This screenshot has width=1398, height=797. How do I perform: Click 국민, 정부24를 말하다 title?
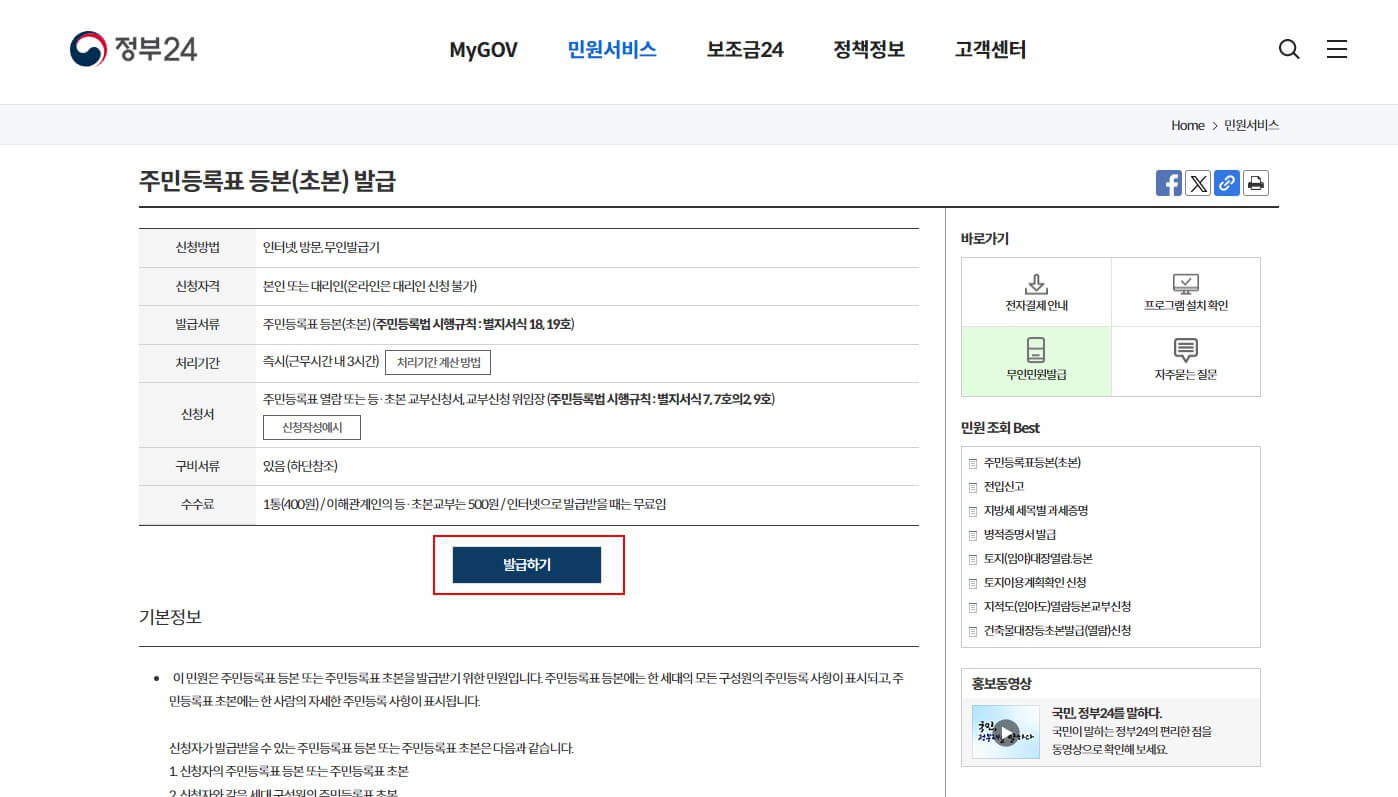(x=1107, y=713)
